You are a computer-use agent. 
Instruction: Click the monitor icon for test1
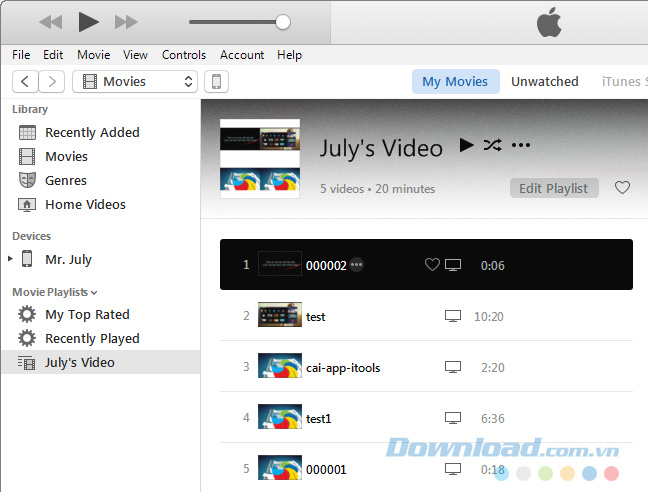(x=453, y=418)
